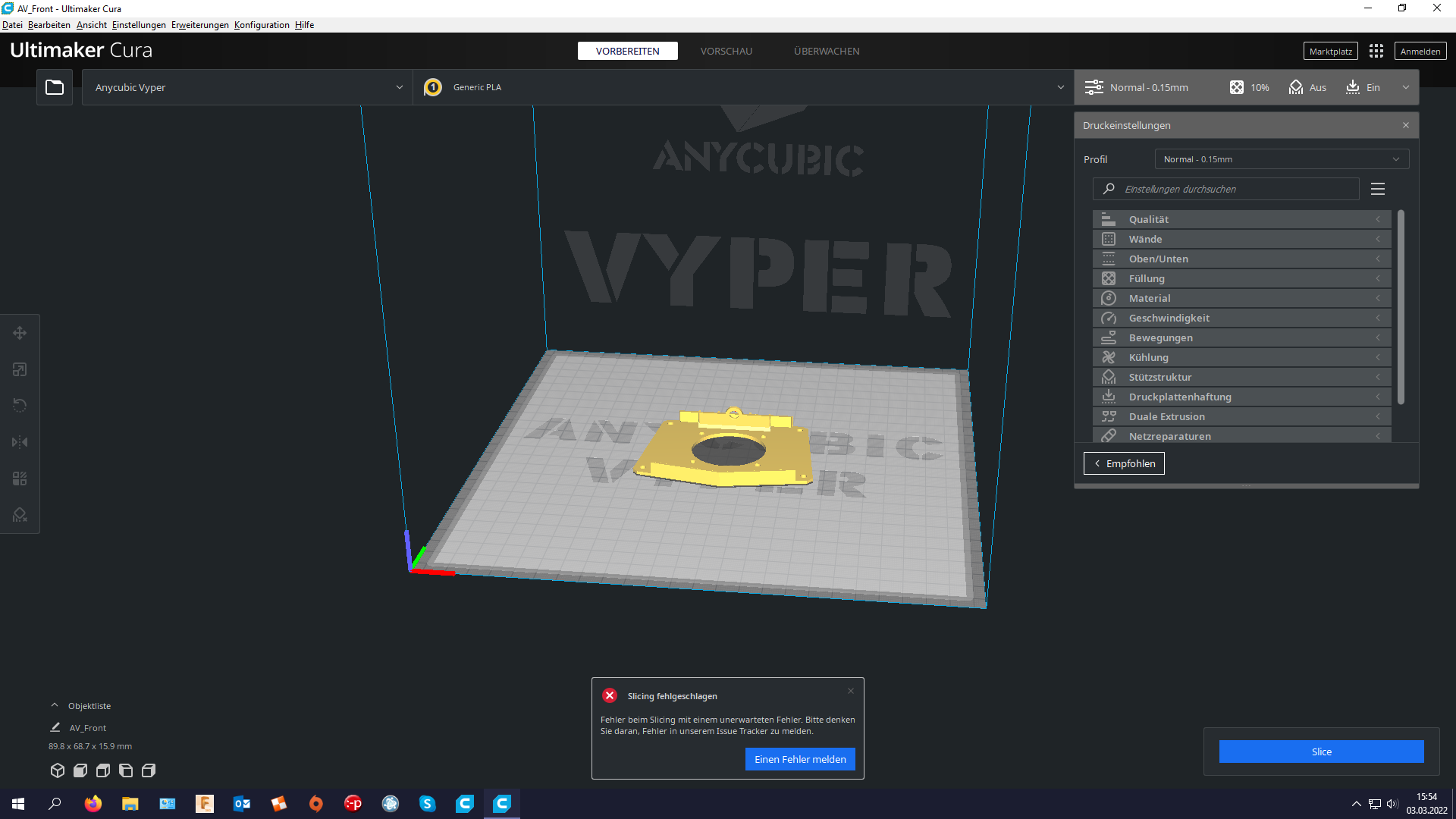The width and height of the screenshot is (1456, 819).
Task: Open a file using the folder icon
Action: [x=54, y=86]
